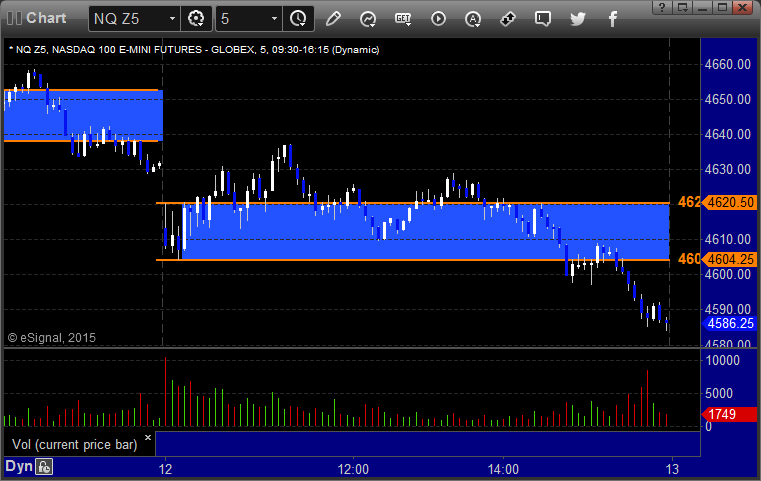Viewport: 761px width, 481px height.
Task: Open the comment bubble icon
Action: click(x=543, y=19)
